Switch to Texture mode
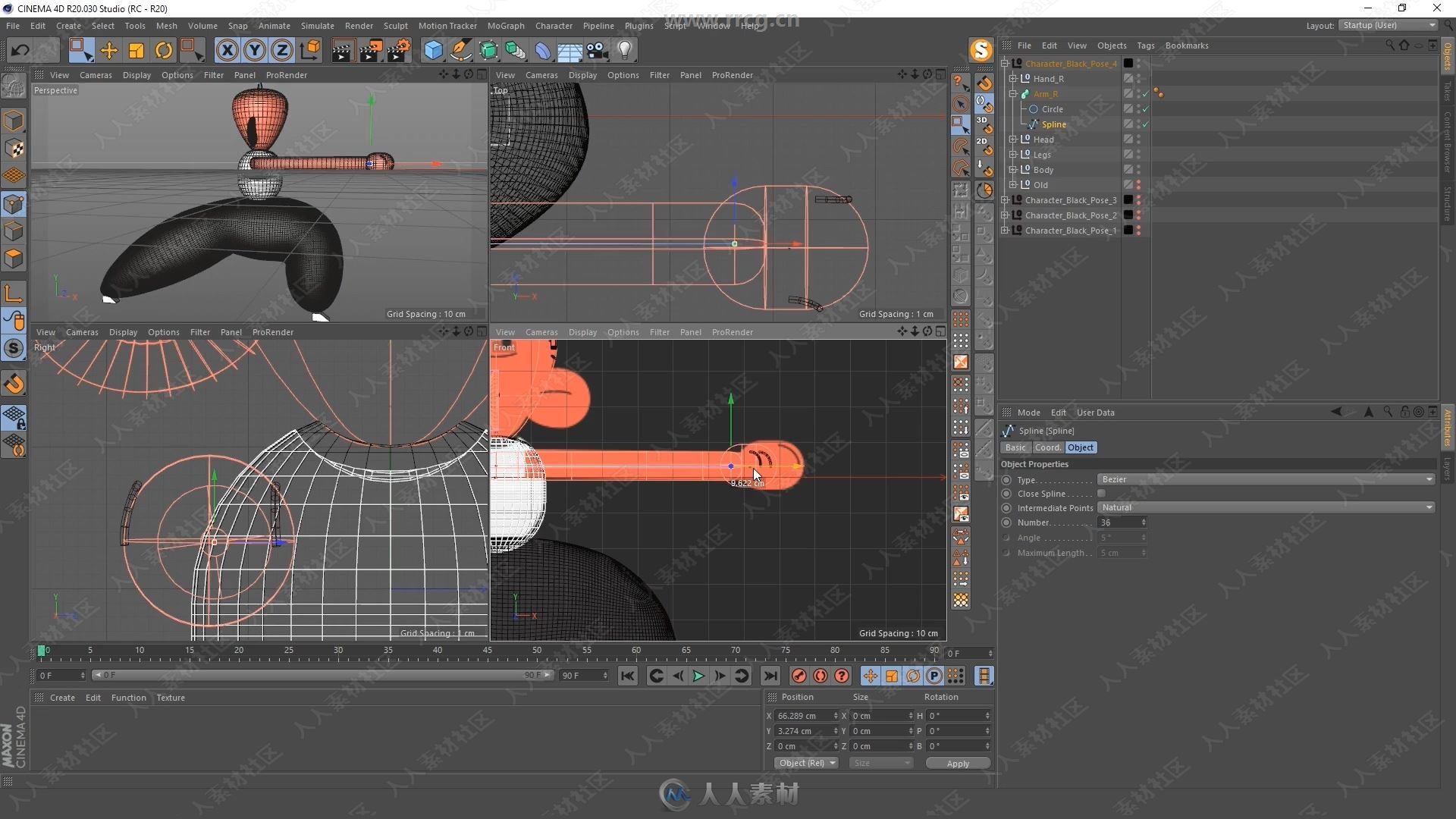The image size is (1456, 819). tap(14, 149)
